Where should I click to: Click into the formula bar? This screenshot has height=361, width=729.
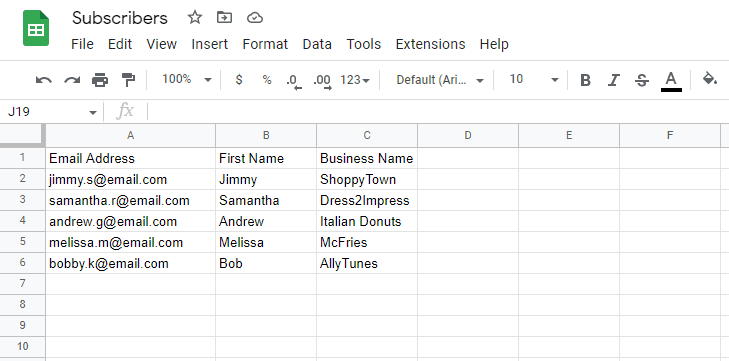[x=437, y=112]
